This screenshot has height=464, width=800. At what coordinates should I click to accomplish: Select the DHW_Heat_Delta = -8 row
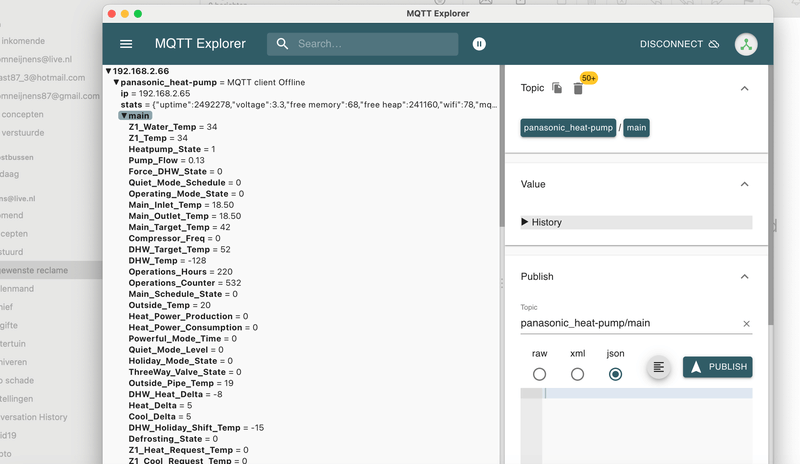click(176, 395)
